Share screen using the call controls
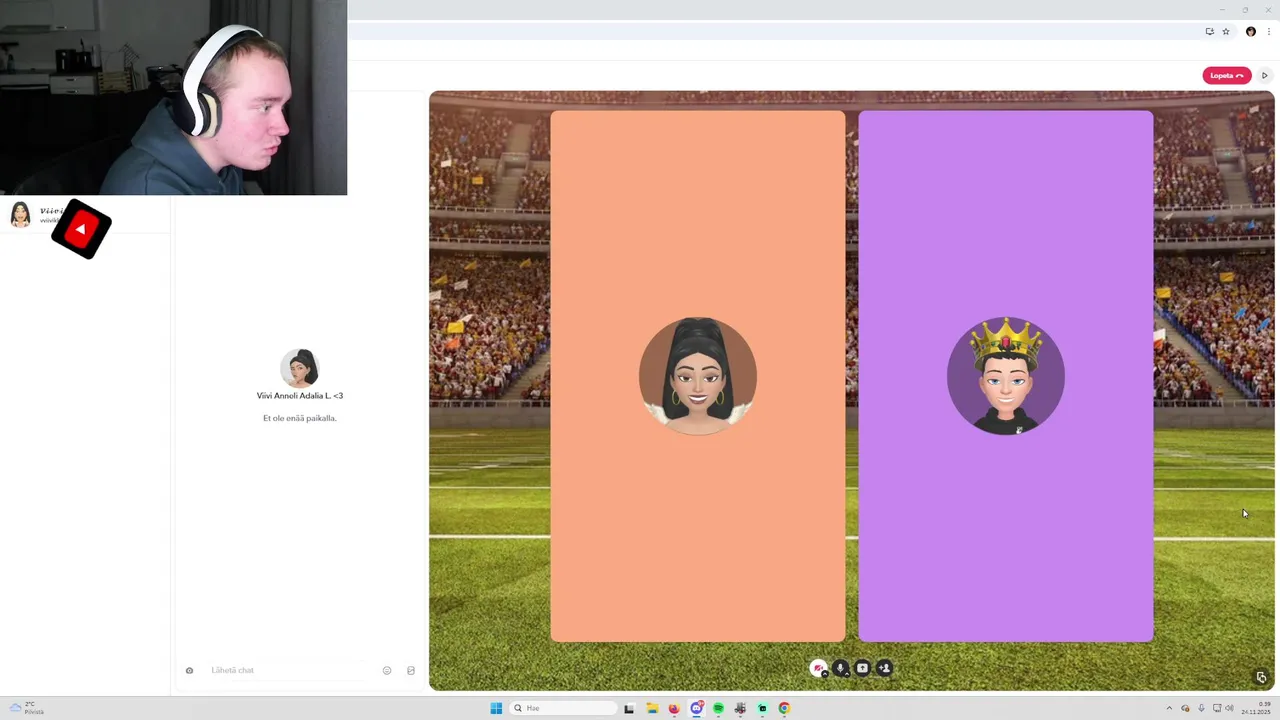Image resolution: width=1280 pixels, height=720 pixels. [x=862, y=668]
